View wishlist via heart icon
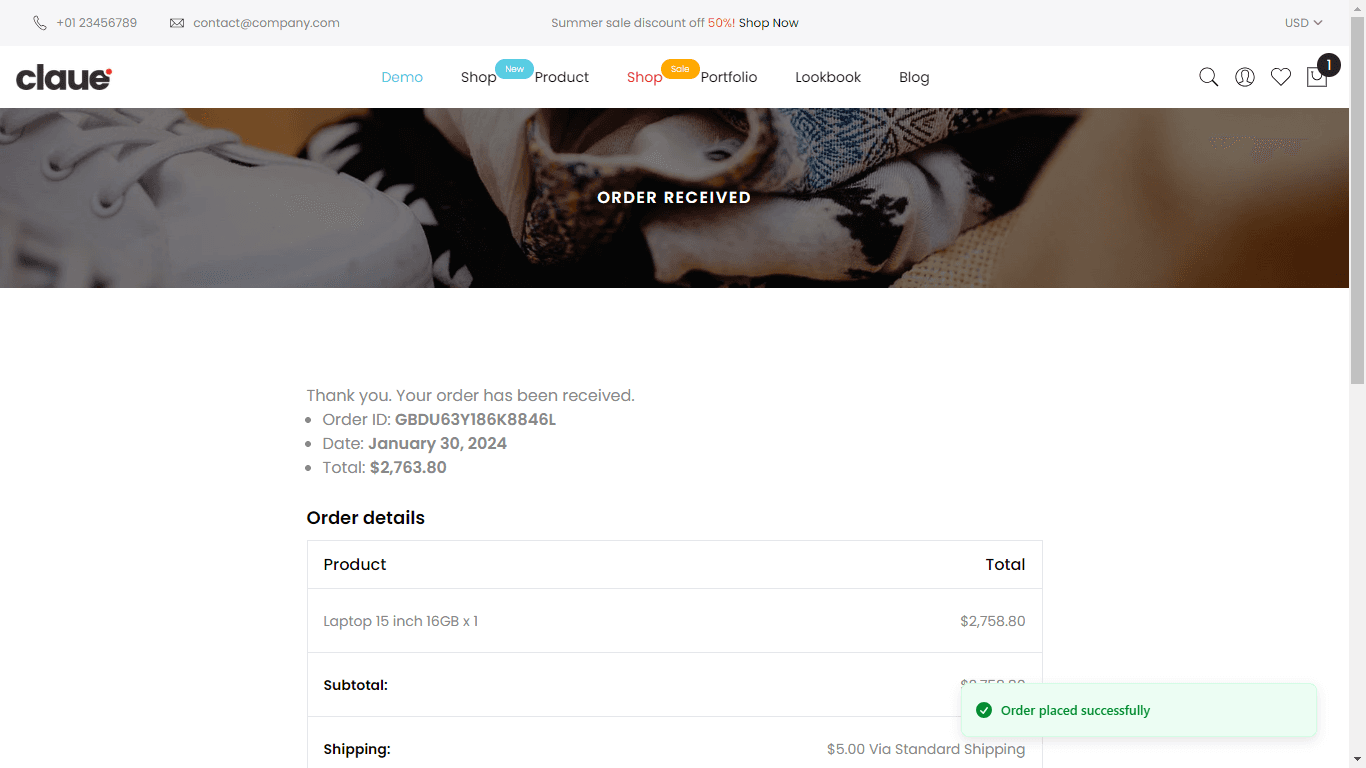Viewport: 1366px width, 768px height. coord(1281,77)
